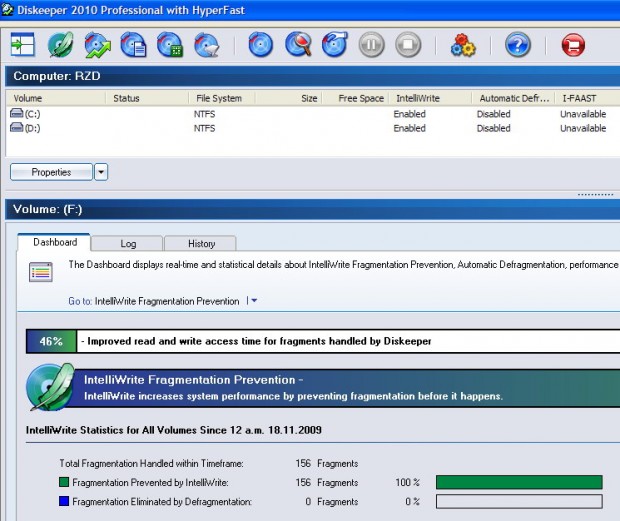Screen dimensions: 620x521
Task: Click the IntelliWrite Statistics for All Volumes heading
Action: pyautogui.click(x=174, y=430)
